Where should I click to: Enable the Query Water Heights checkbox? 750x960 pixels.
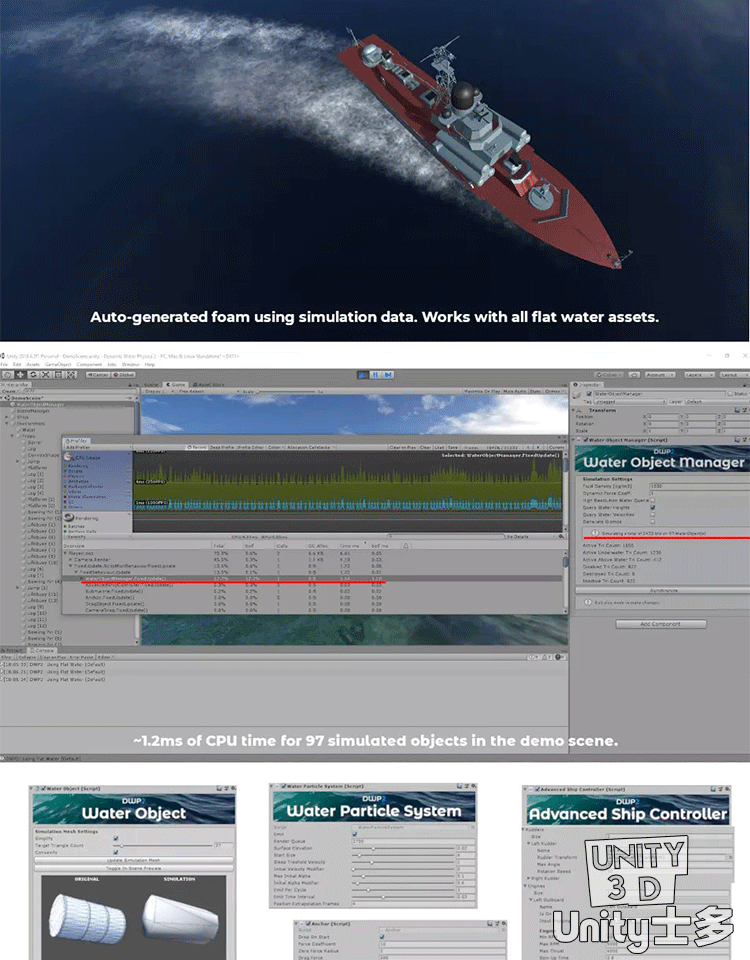click(x=653, y=507)
